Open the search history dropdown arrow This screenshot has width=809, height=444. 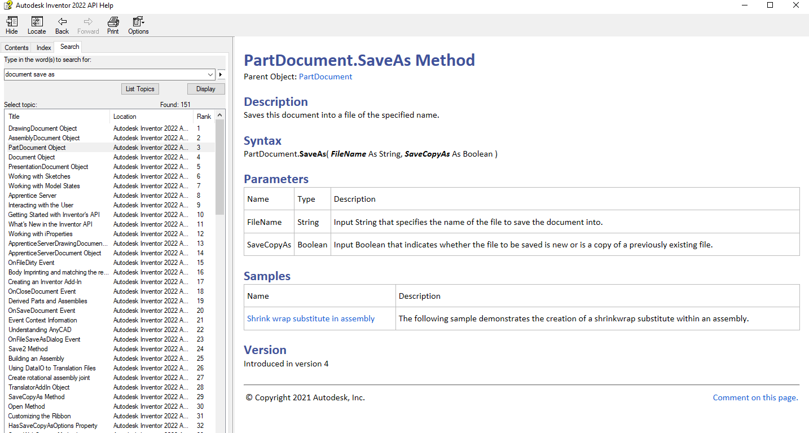pos(210,74)
